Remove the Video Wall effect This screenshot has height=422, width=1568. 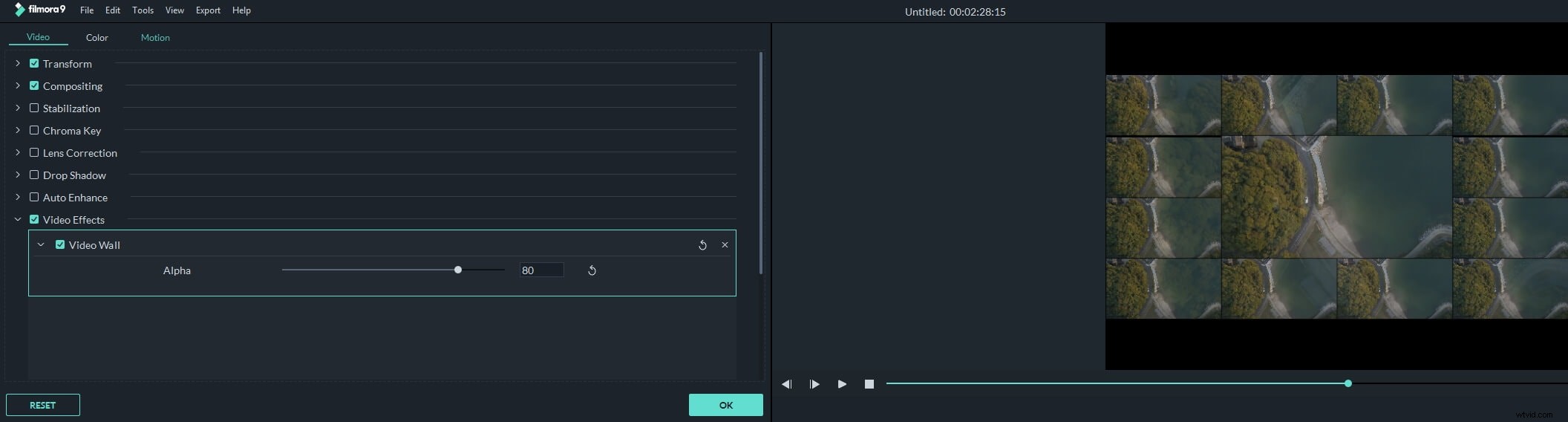click(725, 245)
